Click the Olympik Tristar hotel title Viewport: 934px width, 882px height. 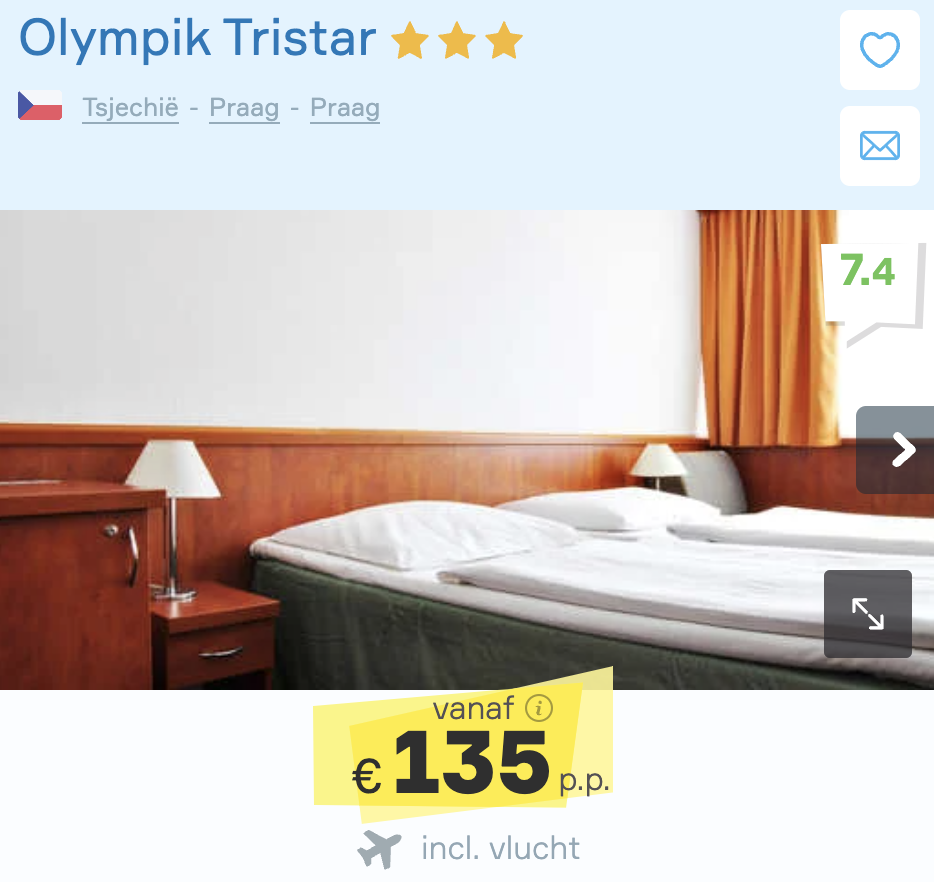198,39
